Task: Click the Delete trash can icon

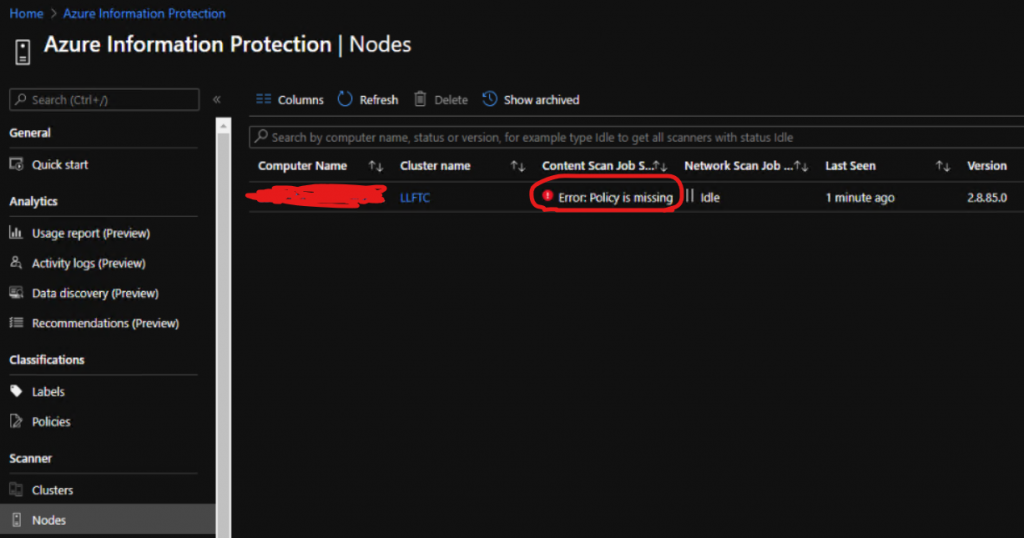Action: click(x=420, y=99)
